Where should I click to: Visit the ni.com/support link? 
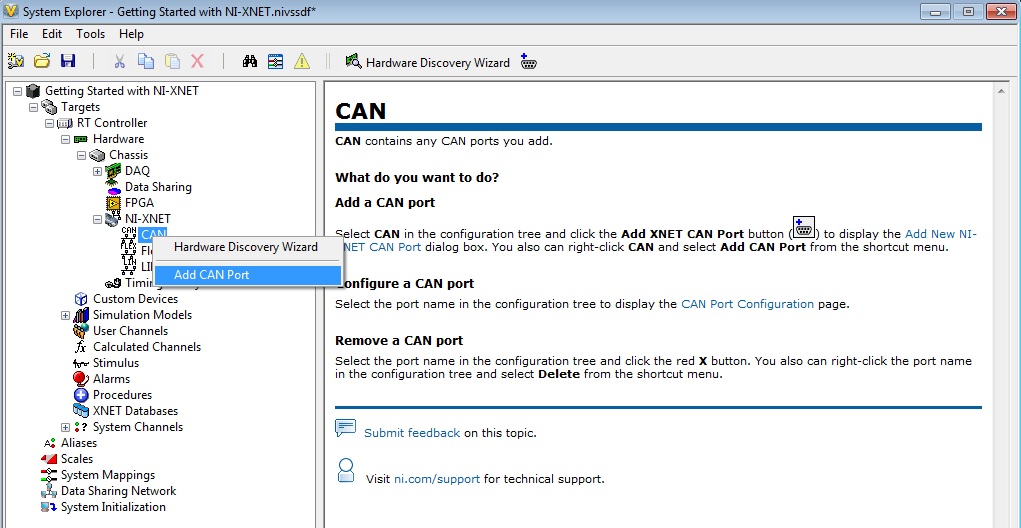(437, 479)
